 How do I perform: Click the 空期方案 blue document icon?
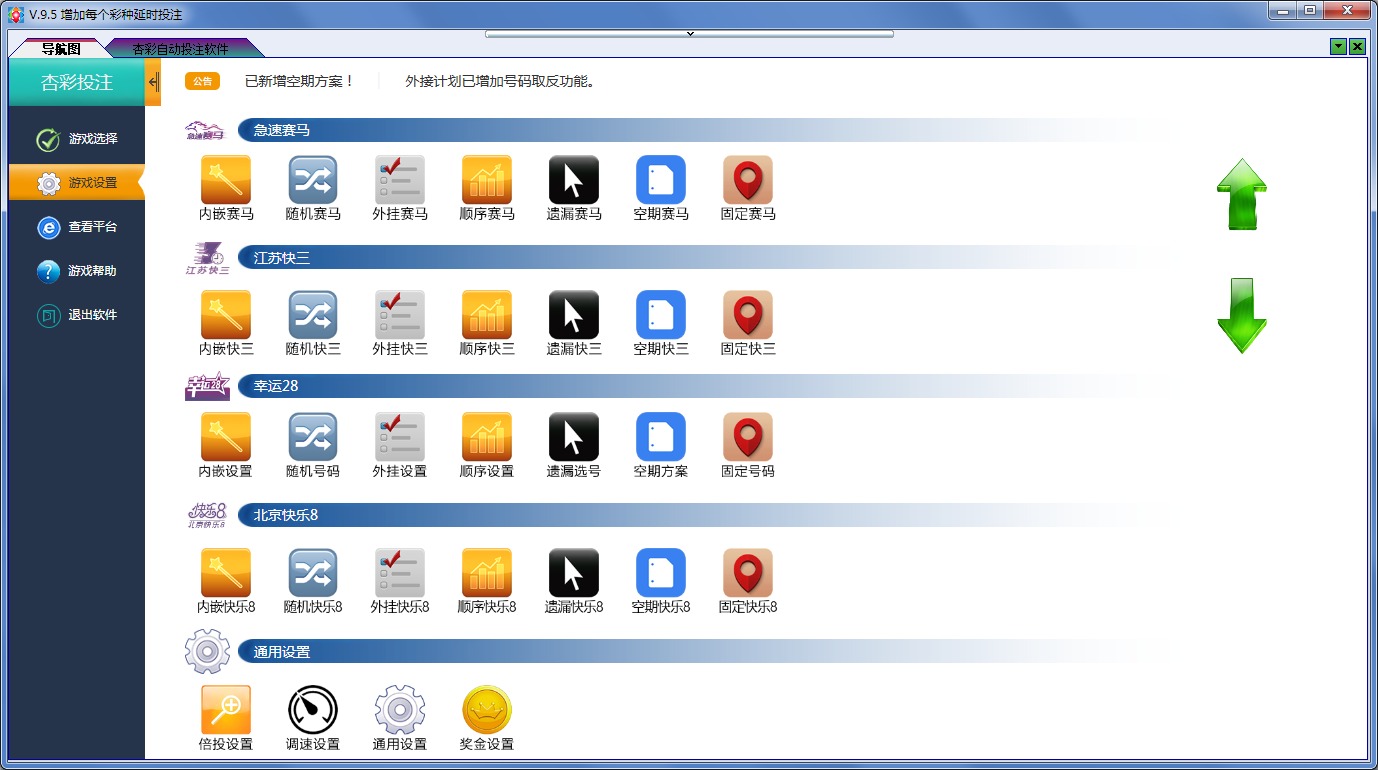tap(661, 437)
